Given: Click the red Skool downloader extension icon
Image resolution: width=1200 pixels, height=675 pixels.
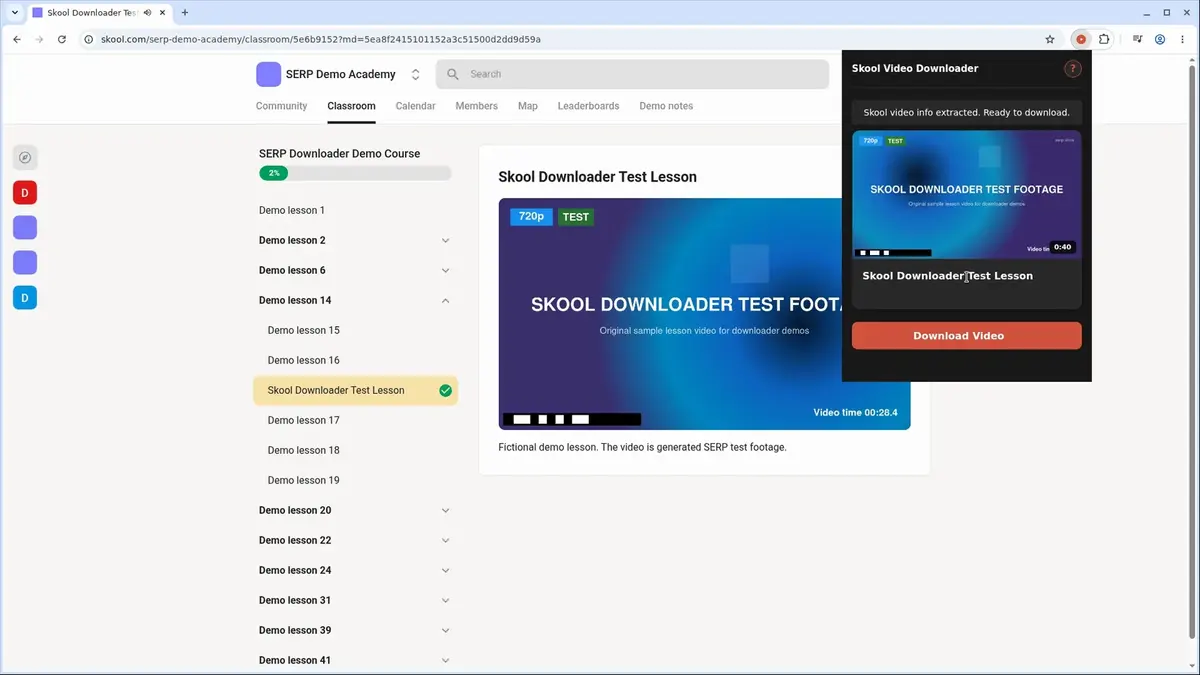Looking at the screenshot, I should pyautogui.click(x=1081, y=39).
